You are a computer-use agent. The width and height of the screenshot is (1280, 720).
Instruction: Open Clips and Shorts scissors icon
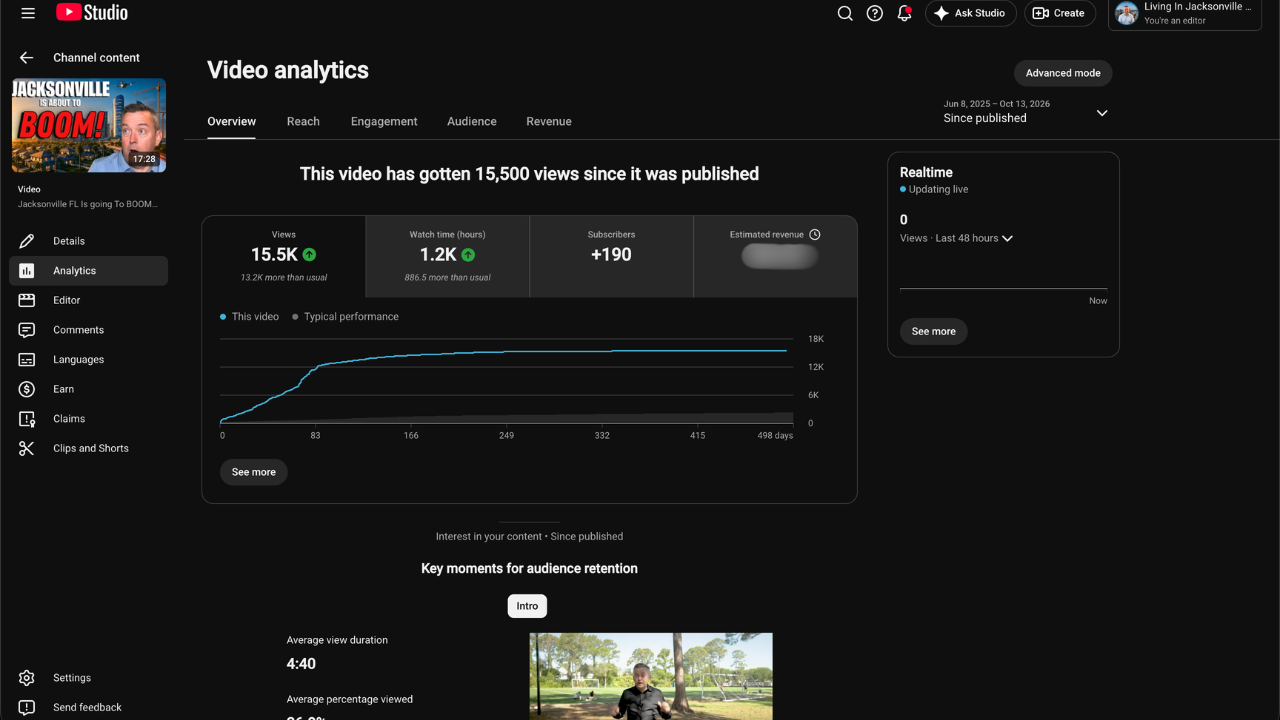click(27, 448)
